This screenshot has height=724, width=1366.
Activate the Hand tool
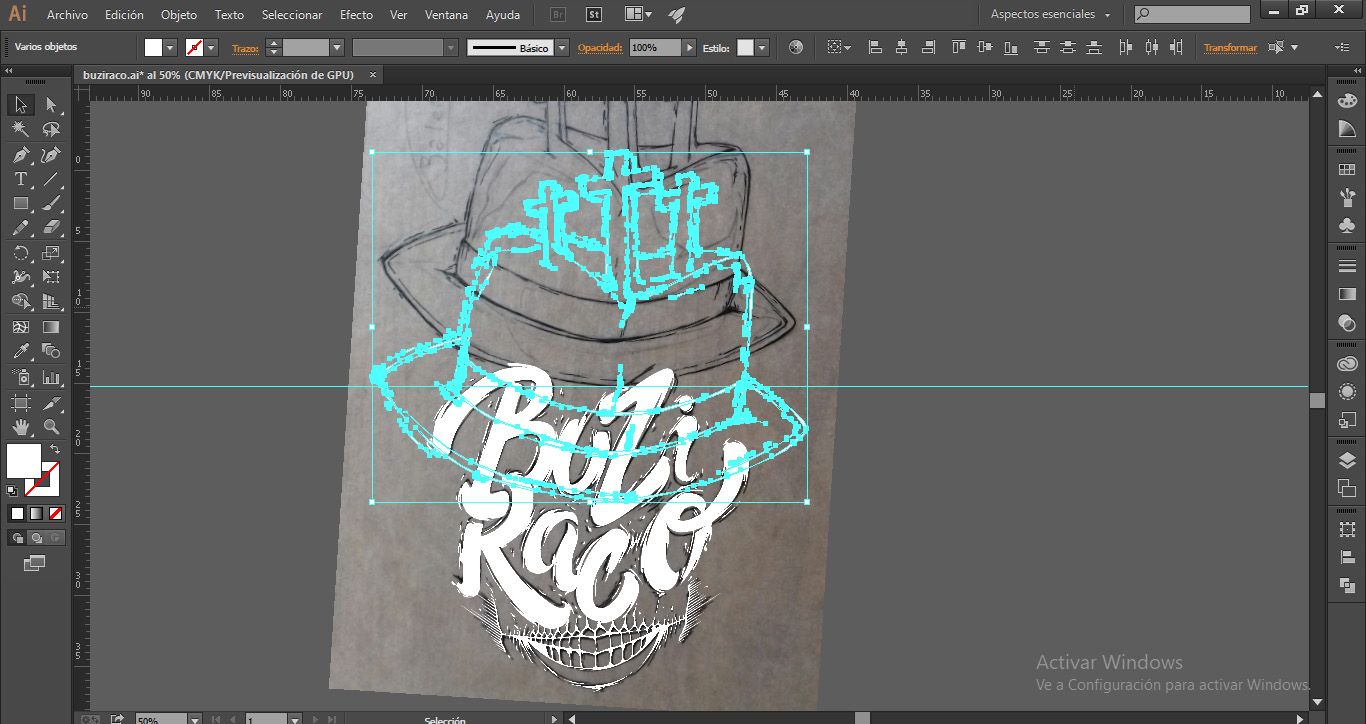20,427
